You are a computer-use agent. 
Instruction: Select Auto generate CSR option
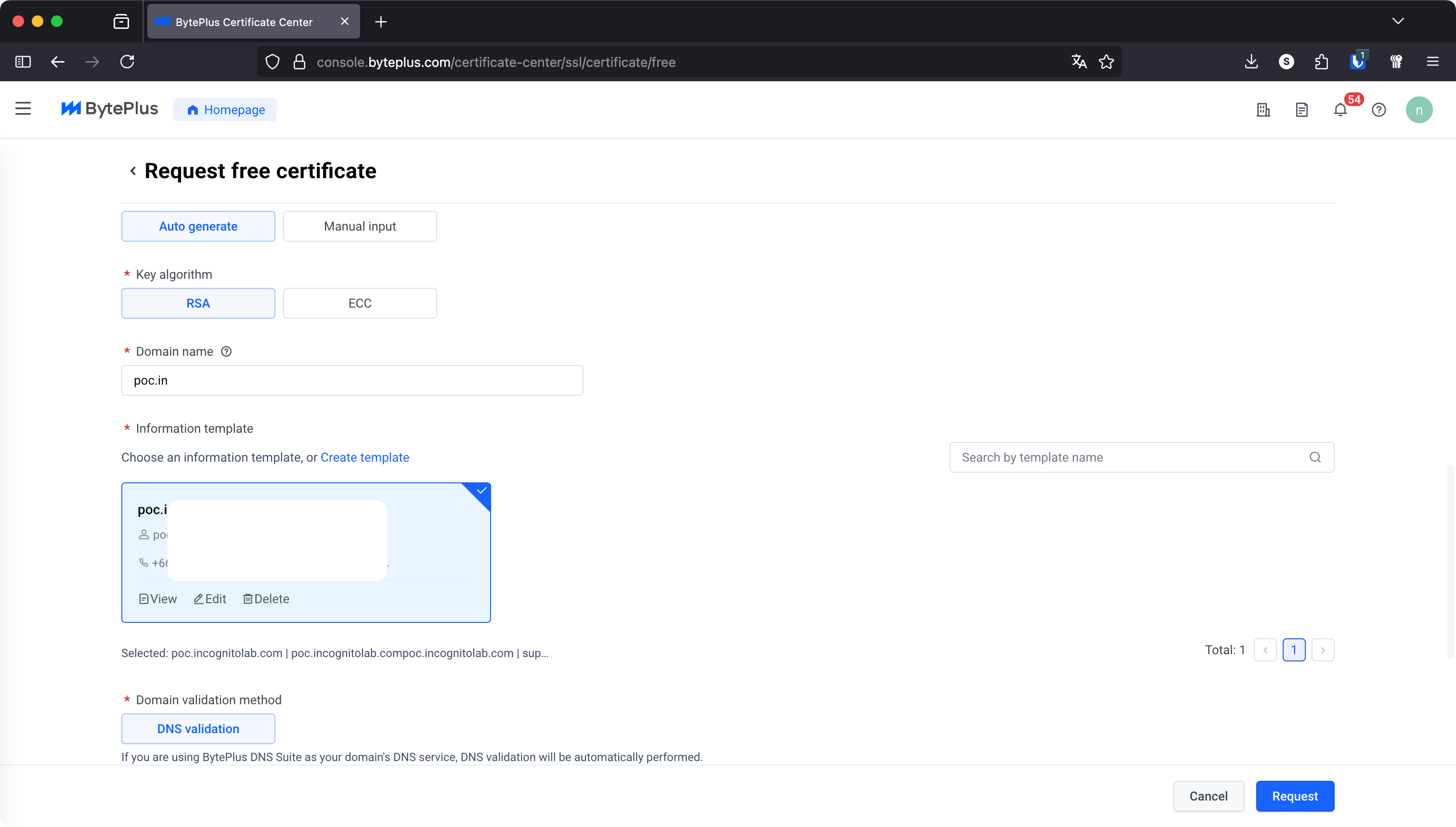pyautogui.click(x=198, y=226)
